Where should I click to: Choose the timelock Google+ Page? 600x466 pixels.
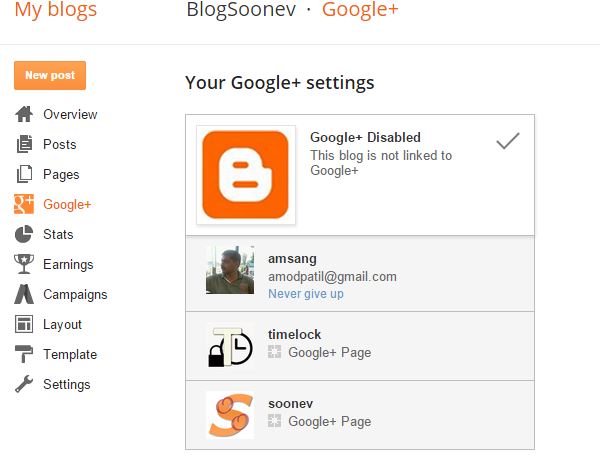pos(360,346)
